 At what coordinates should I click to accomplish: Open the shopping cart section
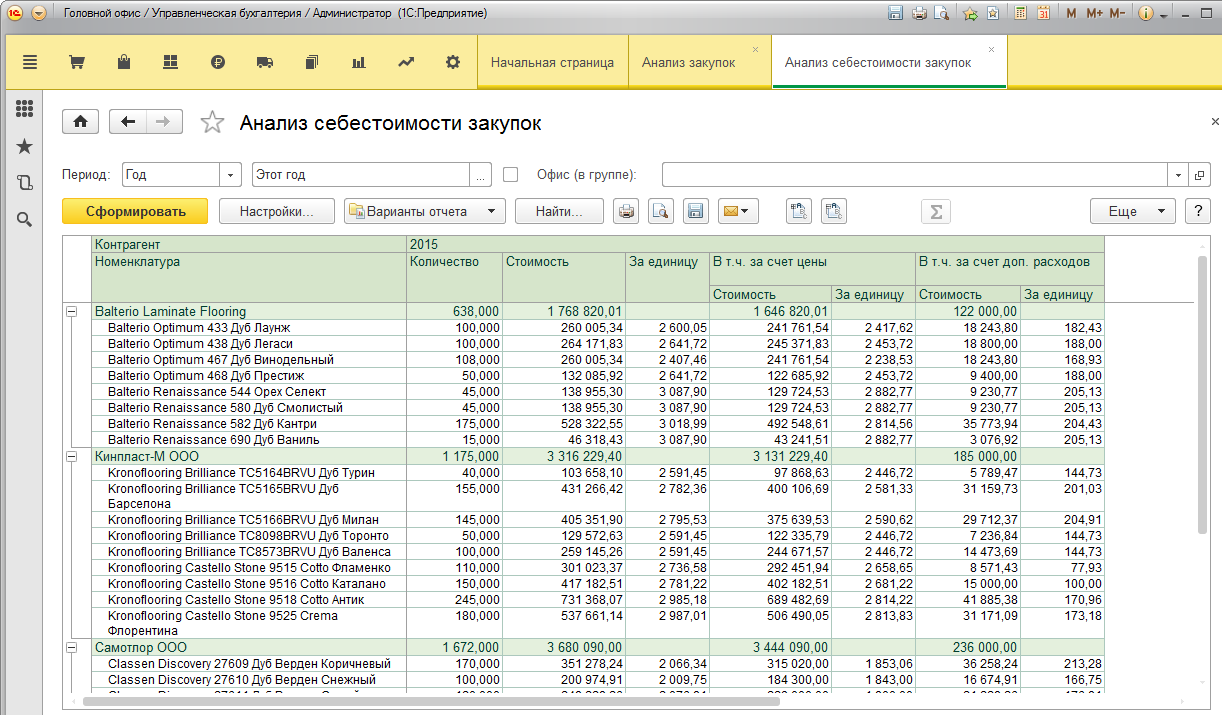click(76, 62)
